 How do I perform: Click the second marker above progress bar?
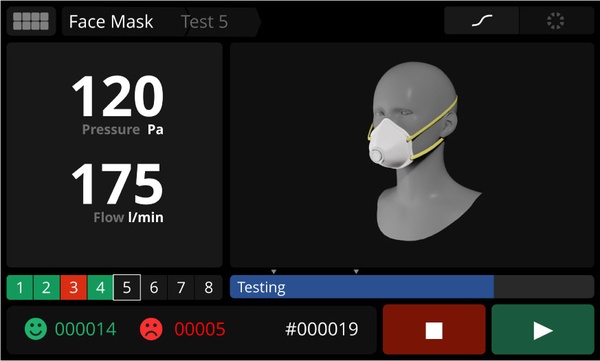[x=356, y=271]
